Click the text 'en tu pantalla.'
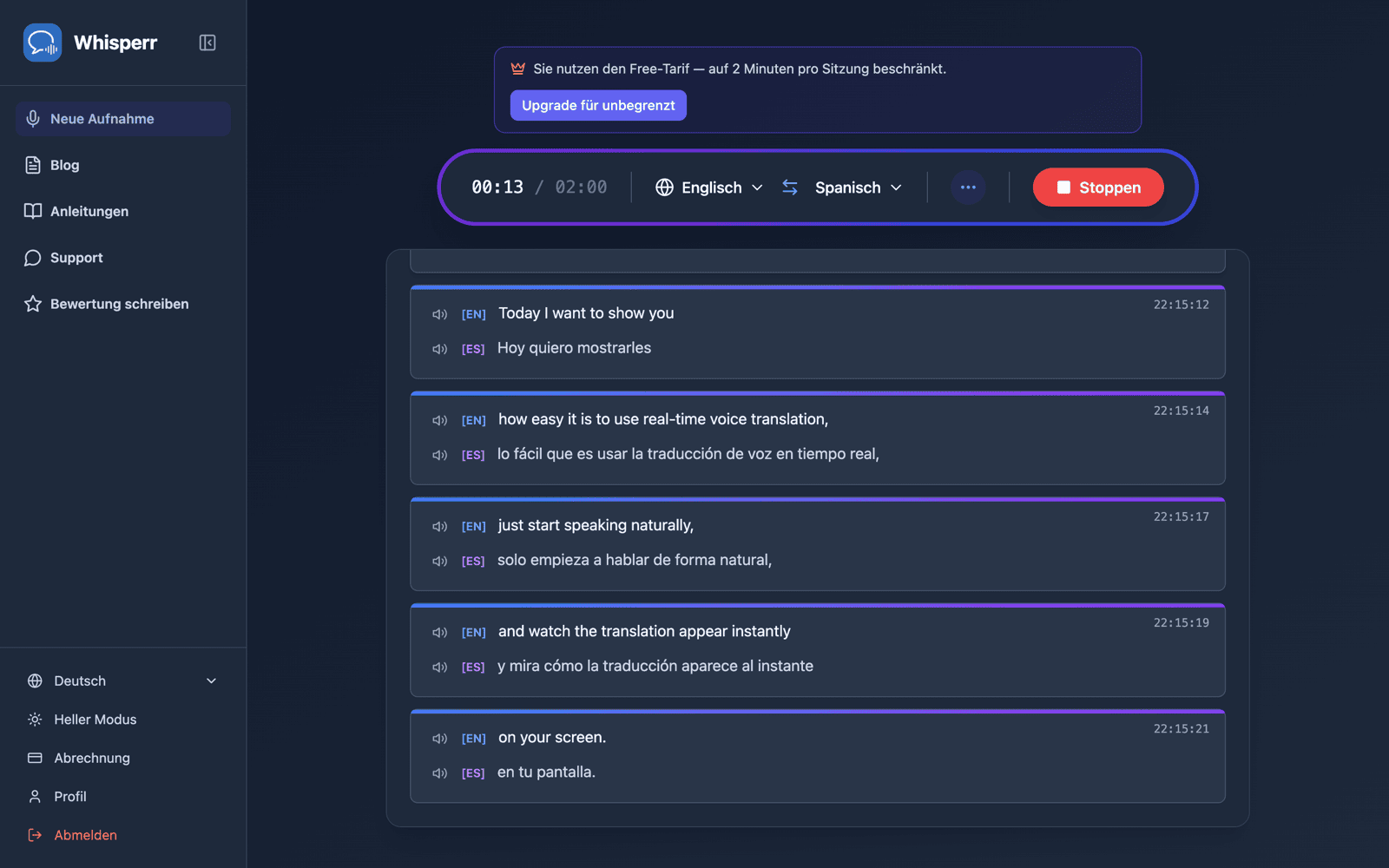Viewport: 1389px width, 868px height. pyautogui.click(x=546, y=773)
